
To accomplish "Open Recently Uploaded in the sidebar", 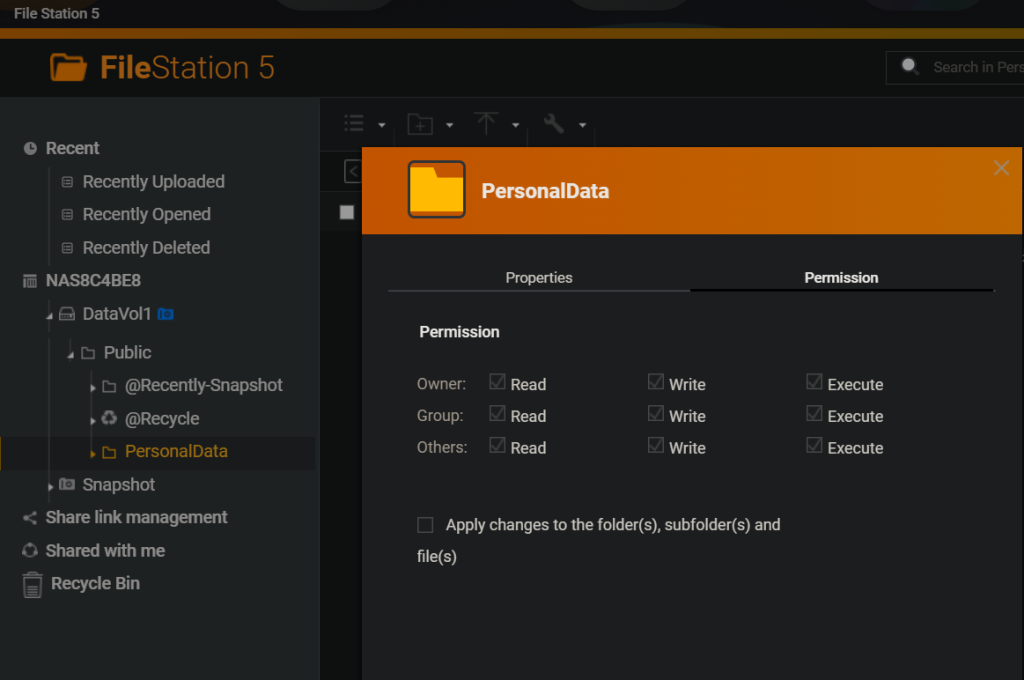I will click(x=153, y=182).
